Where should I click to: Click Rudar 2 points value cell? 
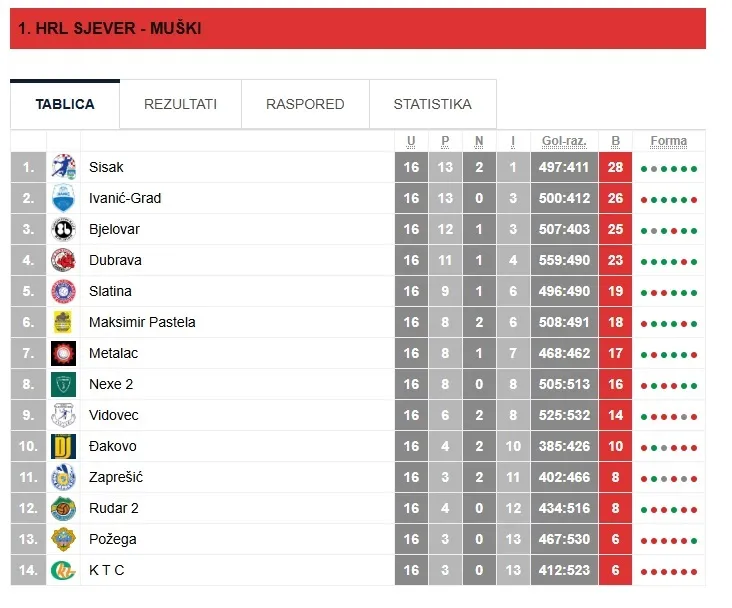click(x=615, y=508)
